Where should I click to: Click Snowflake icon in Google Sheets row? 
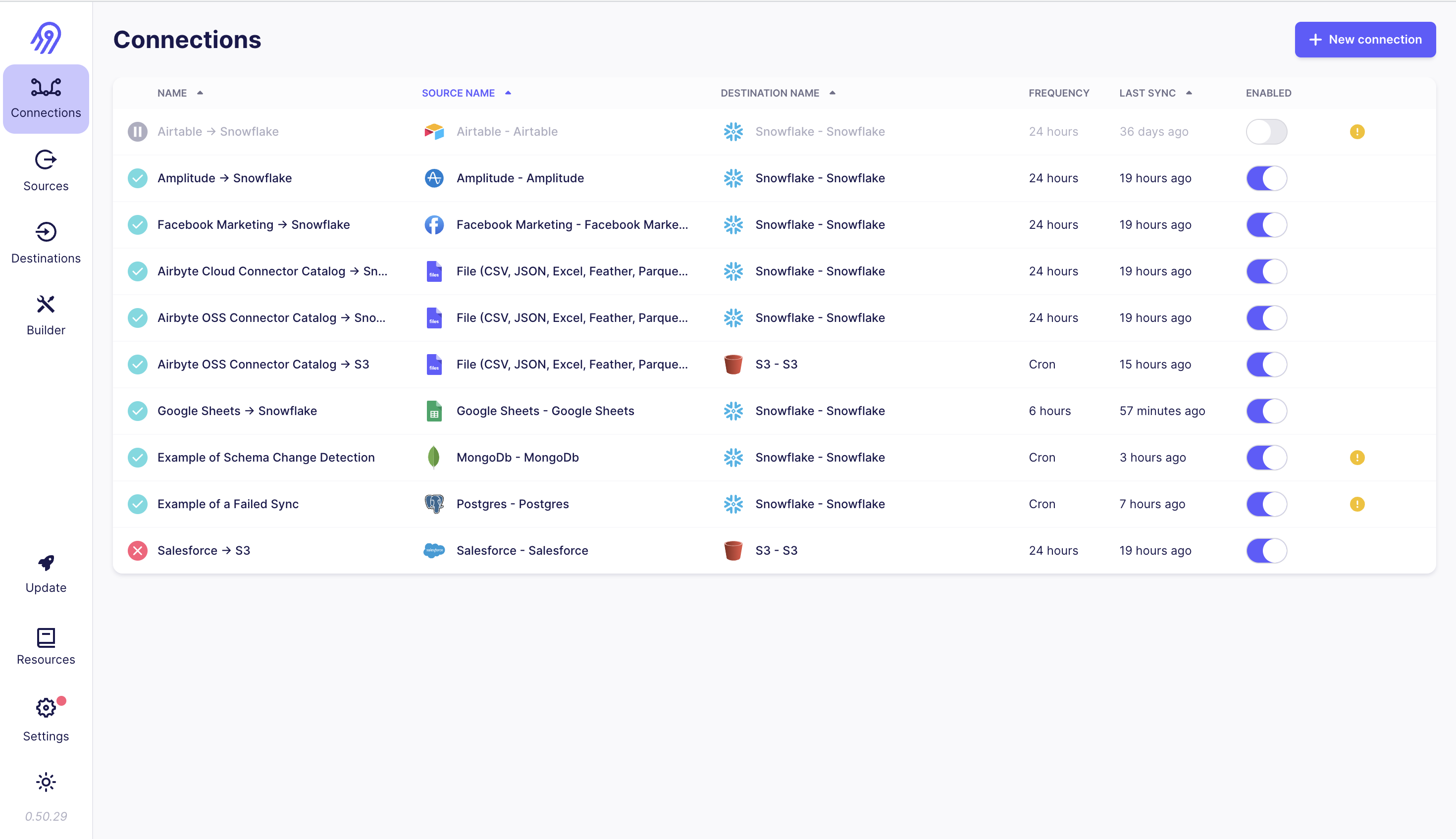(733, 412)
